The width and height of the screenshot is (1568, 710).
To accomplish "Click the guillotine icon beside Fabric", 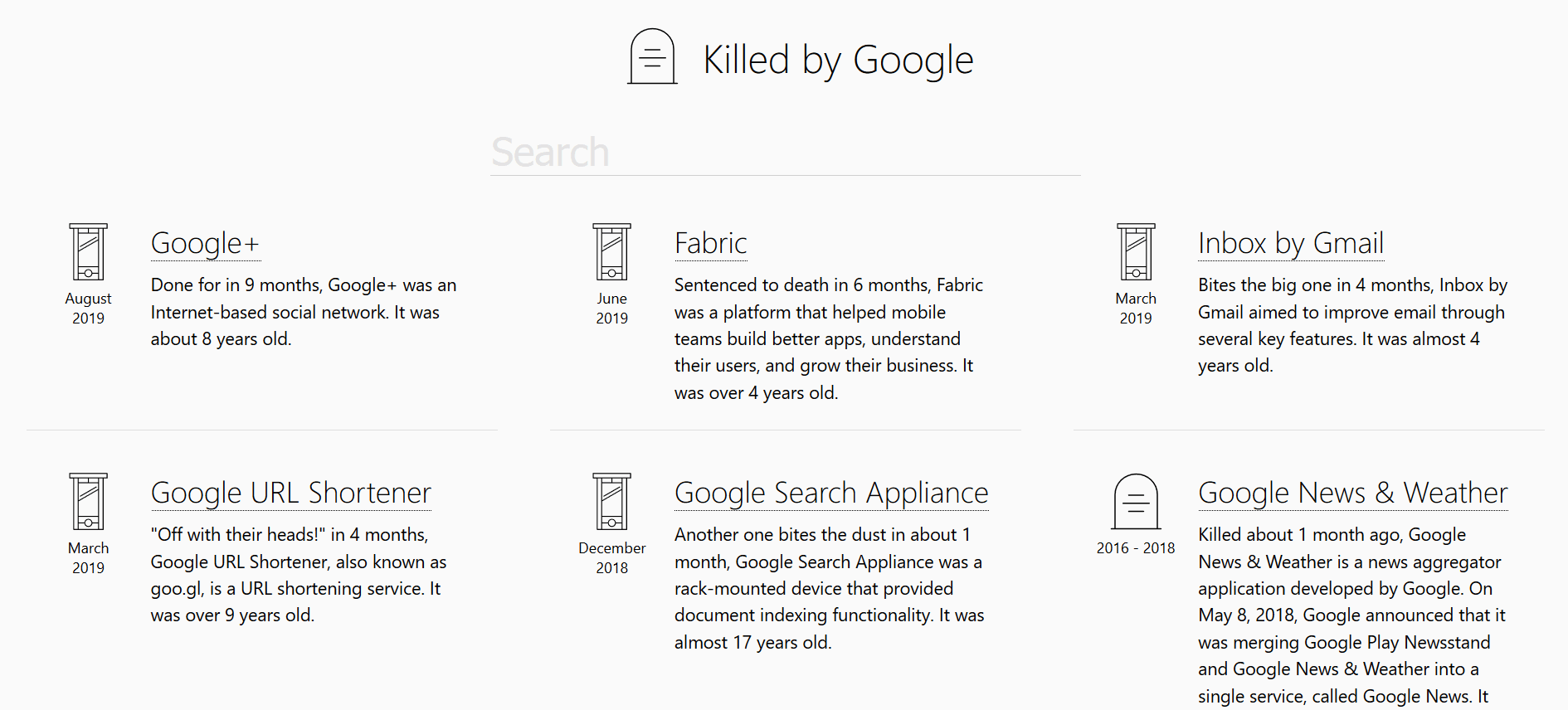I will tap(611, 252).
